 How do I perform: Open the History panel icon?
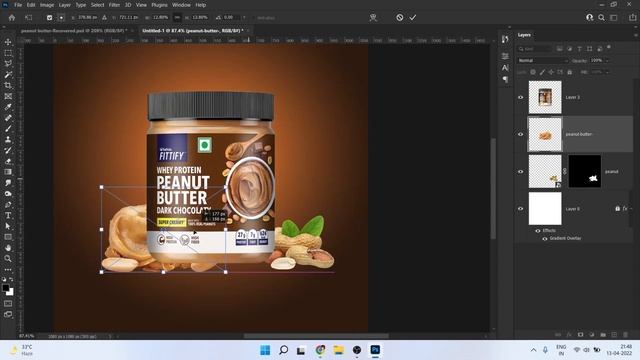point(505,39)
